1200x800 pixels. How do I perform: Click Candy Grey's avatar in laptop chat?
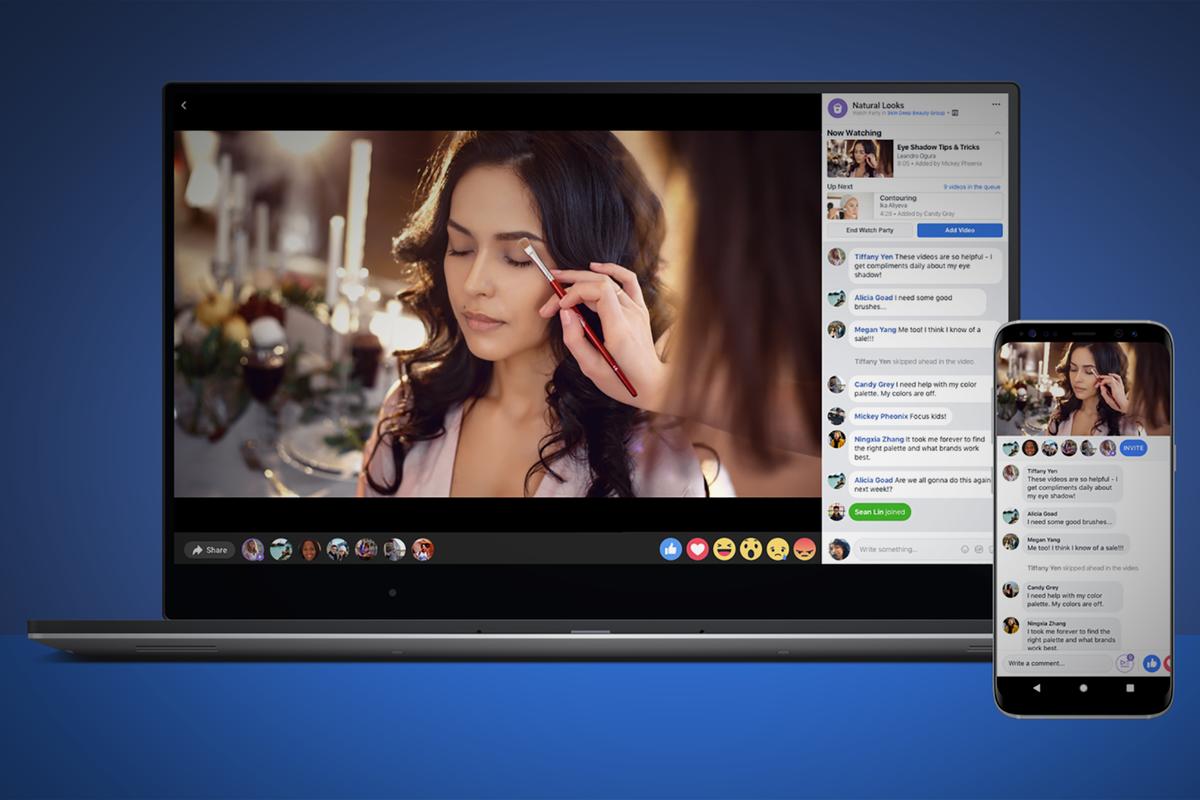[x=837, y=385]
